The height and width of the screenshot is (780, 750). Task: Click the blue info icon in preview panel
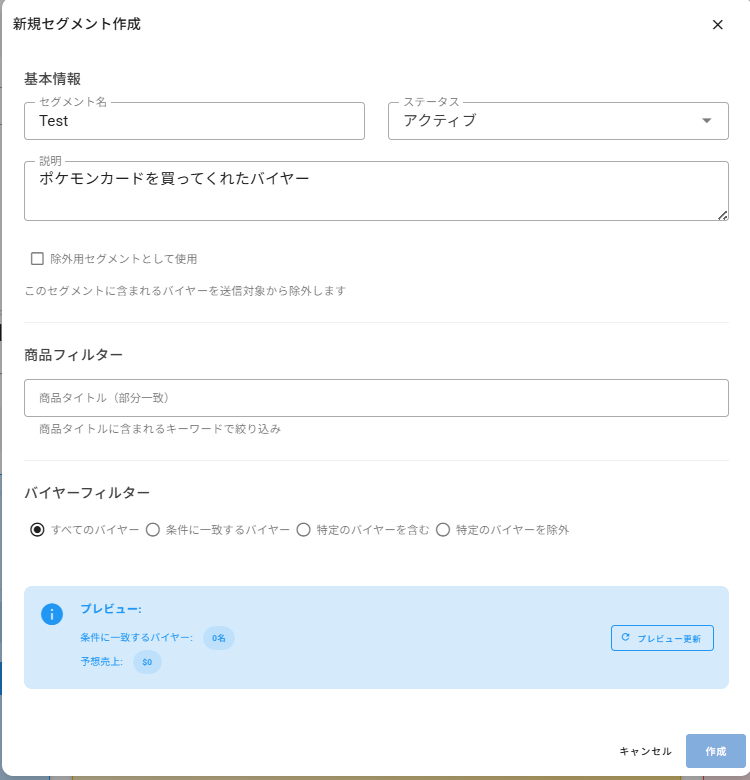click(x=52, y=614)
